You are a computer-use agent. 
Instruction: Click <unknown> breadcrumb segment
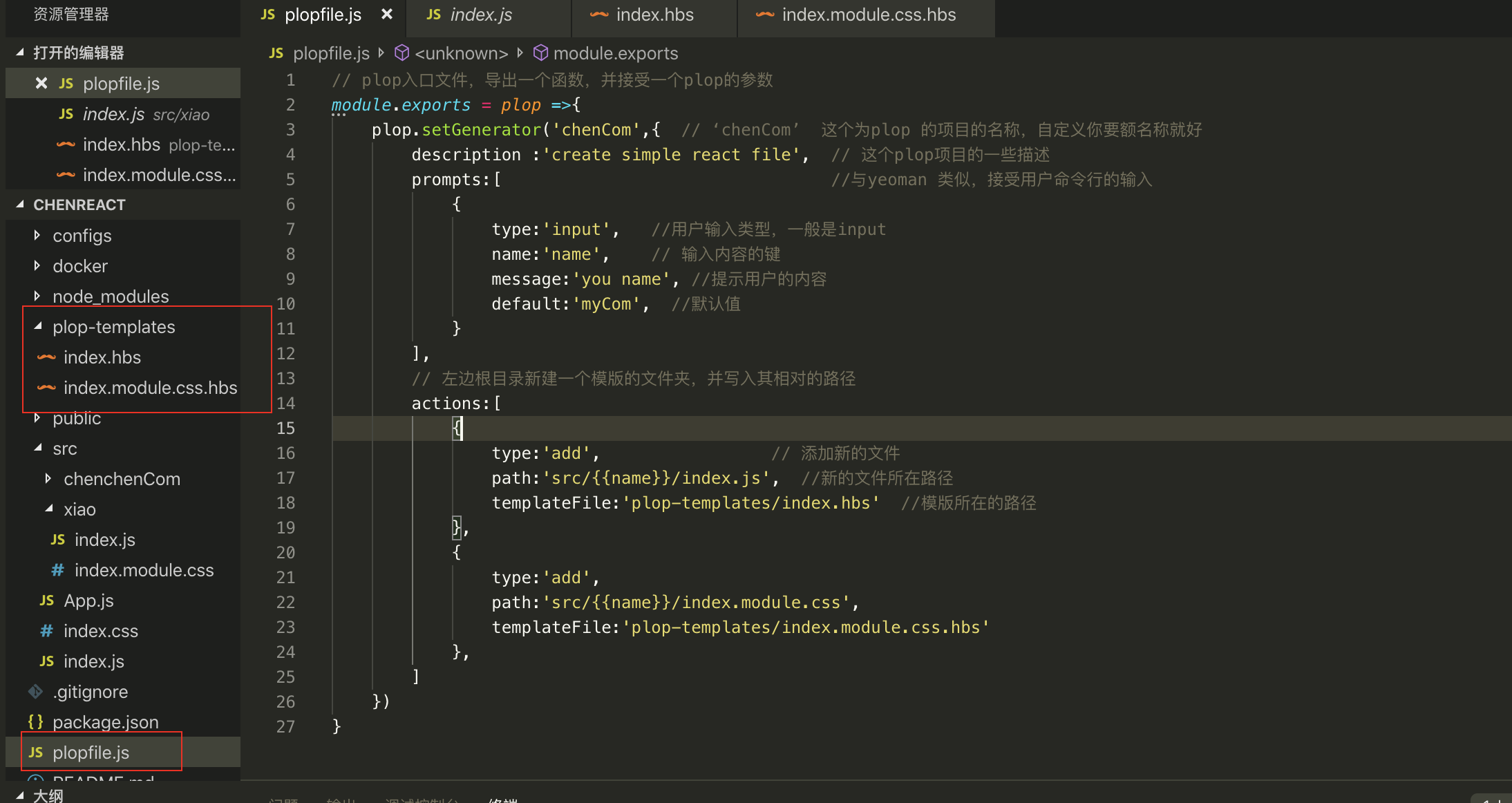[461, 53]
